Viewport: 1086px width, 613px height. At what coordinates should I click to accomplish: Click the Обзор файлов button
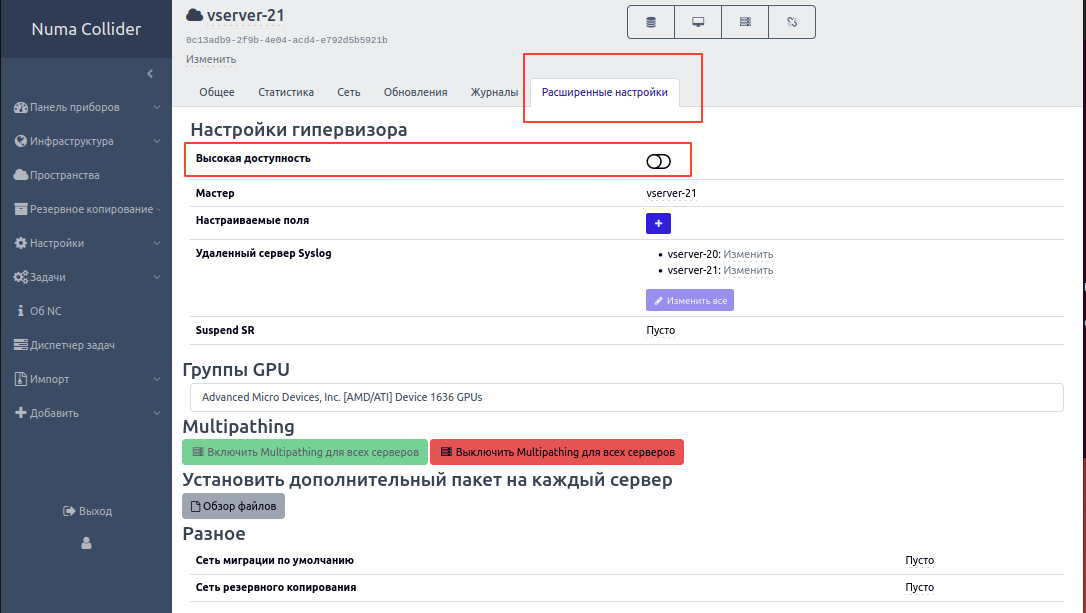coord(233,505)
